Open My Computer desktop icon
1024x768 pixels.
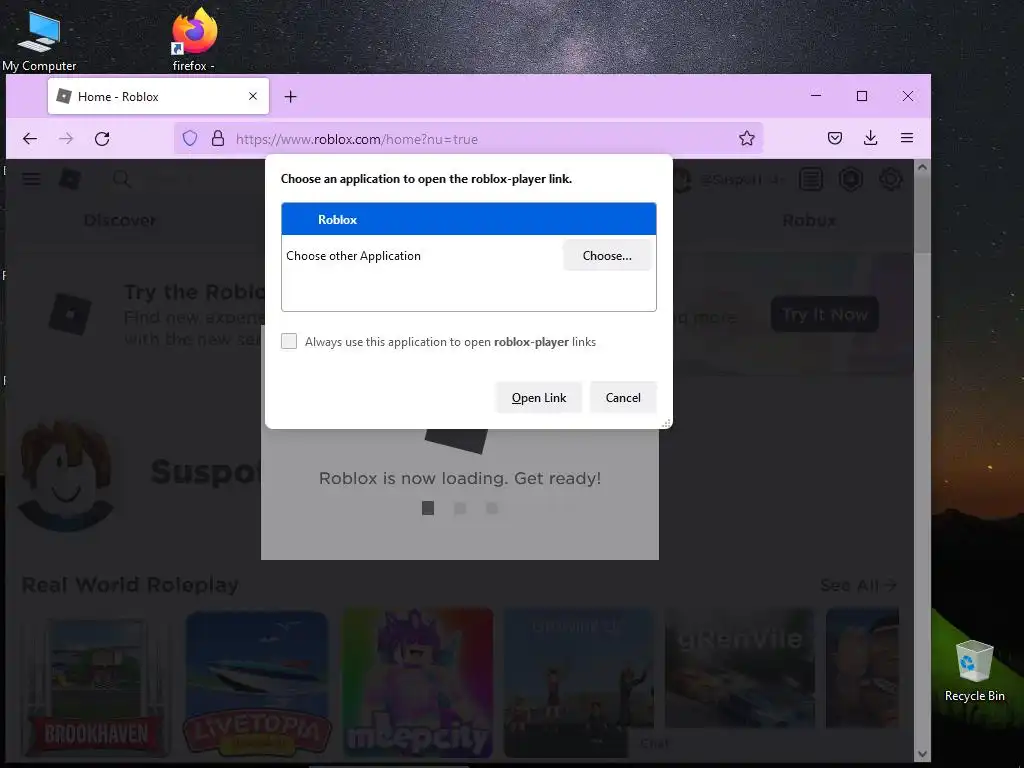39,39
